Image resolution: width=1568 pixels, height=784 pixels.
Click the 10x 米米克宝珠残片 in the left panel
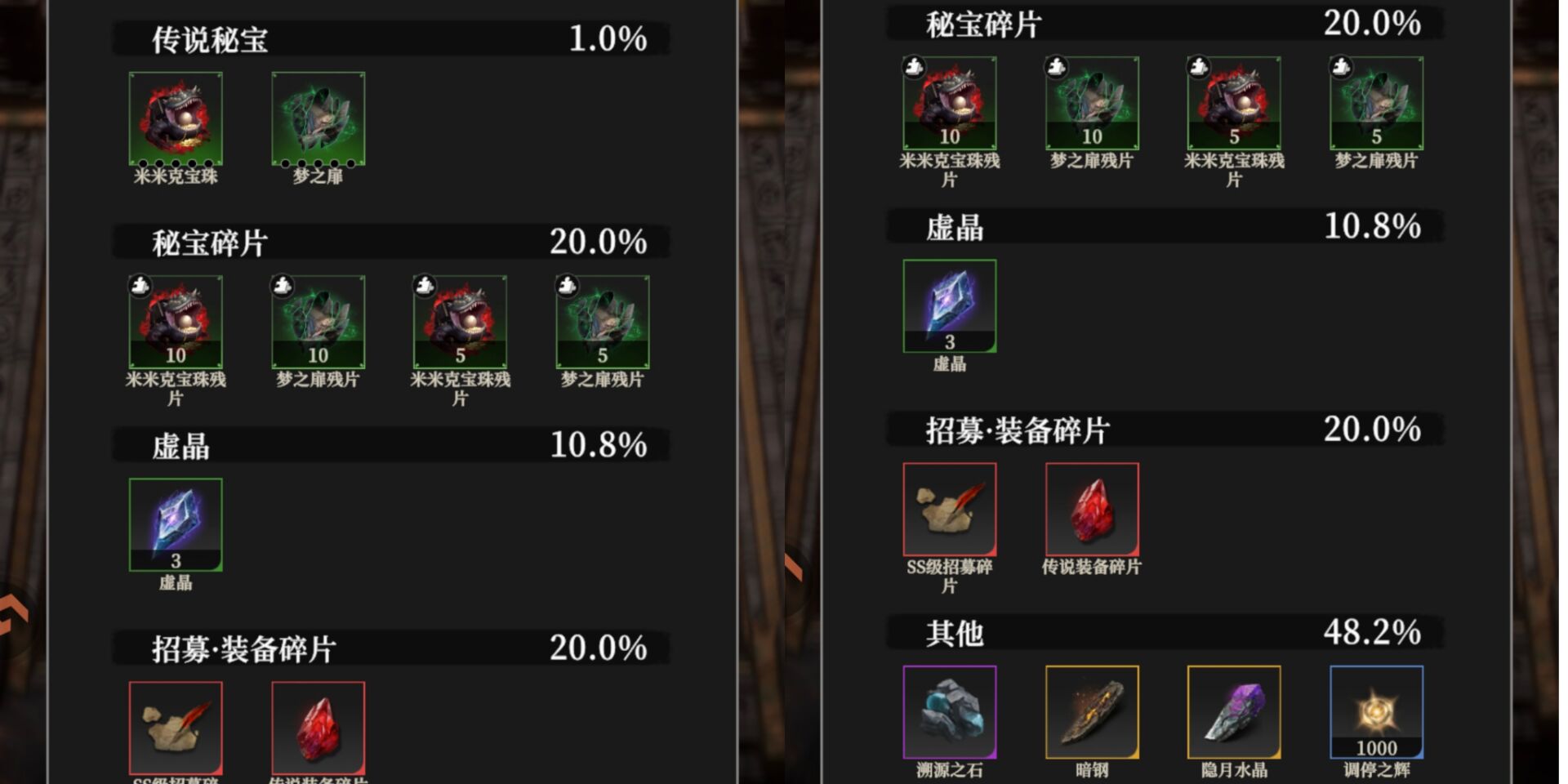pos(176,322)
